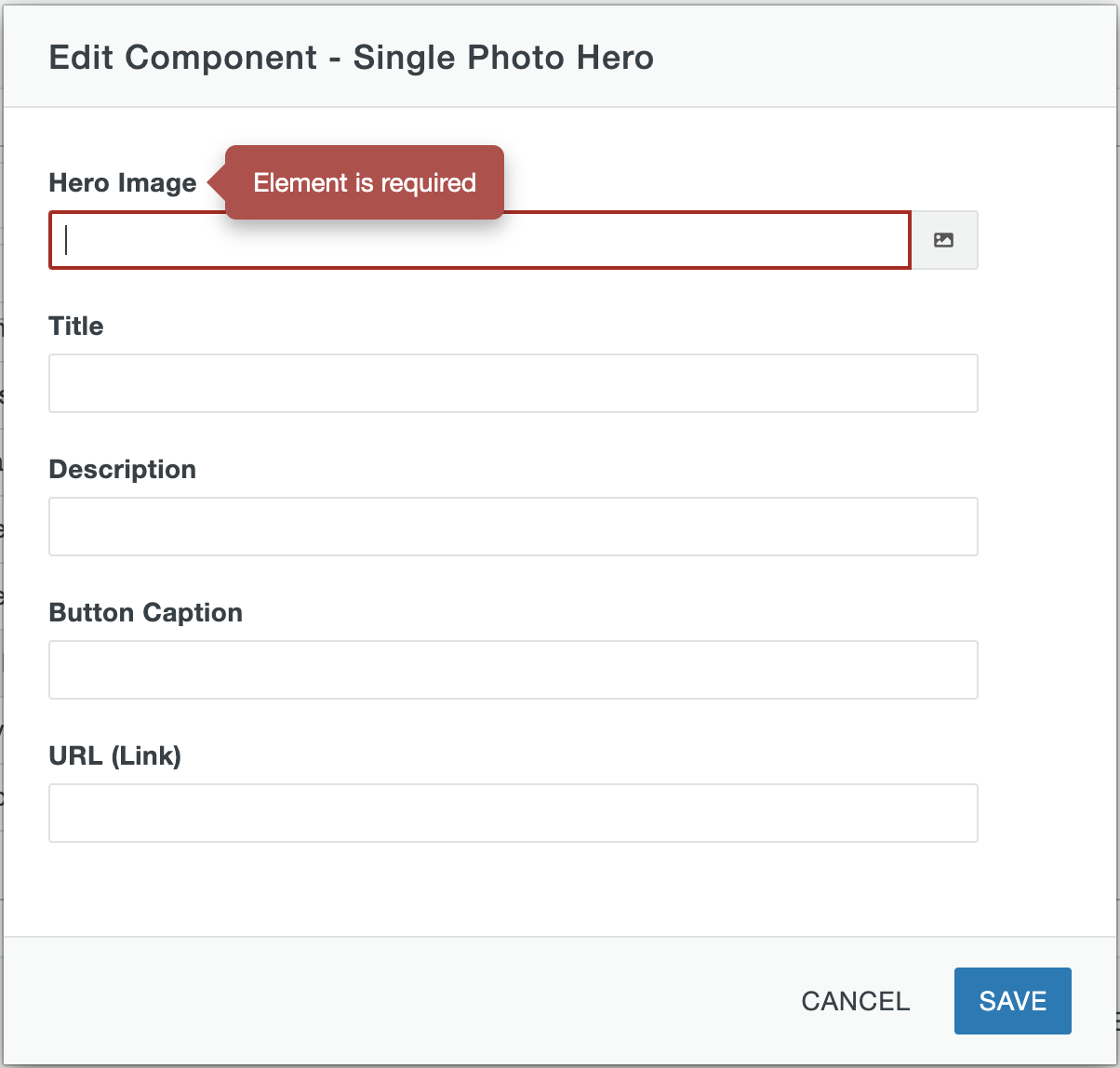The width and height of the screenshot is (1120, 1068).
Task: Focus the Title input field
Action: [513, 383]
